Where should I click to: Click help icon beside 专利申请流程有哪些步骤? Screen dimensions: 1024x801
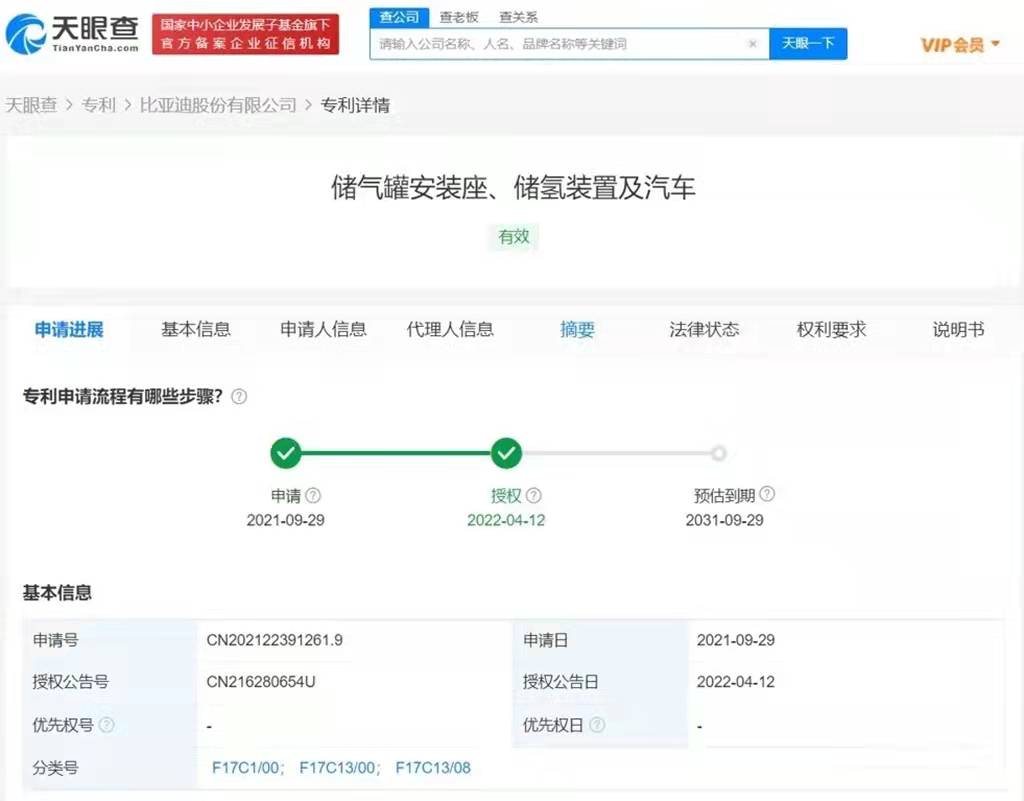point(239,397)
